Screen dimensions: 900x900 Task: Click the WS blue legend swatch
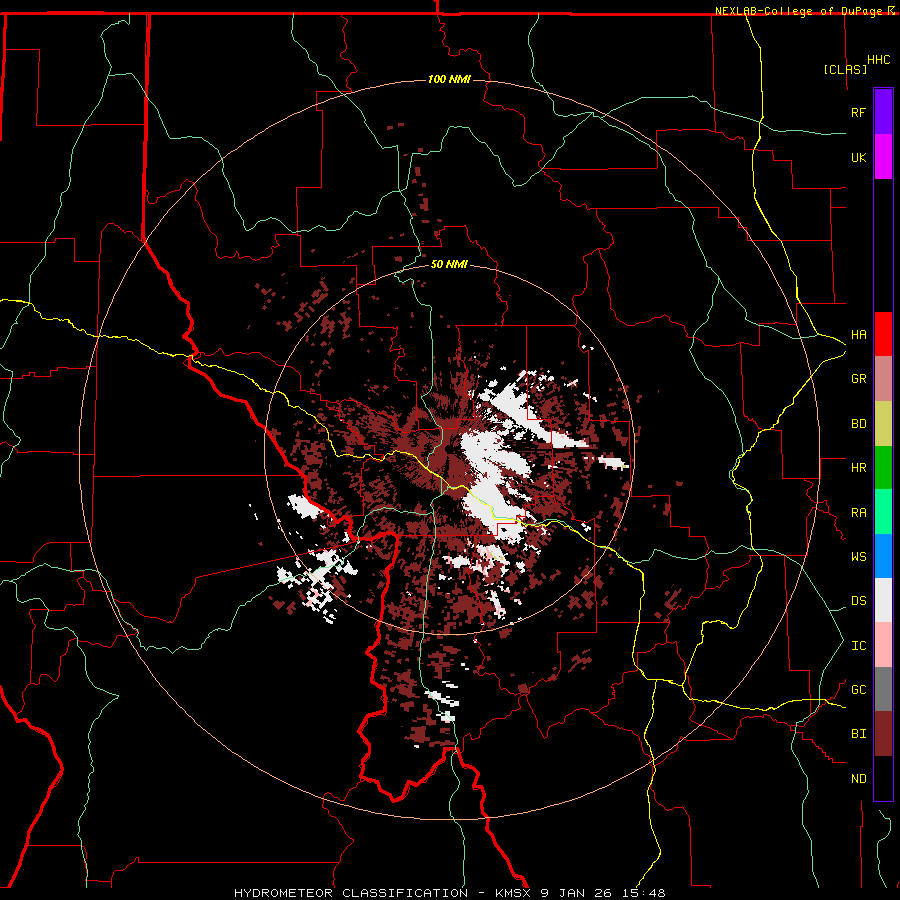pos(883,556)
